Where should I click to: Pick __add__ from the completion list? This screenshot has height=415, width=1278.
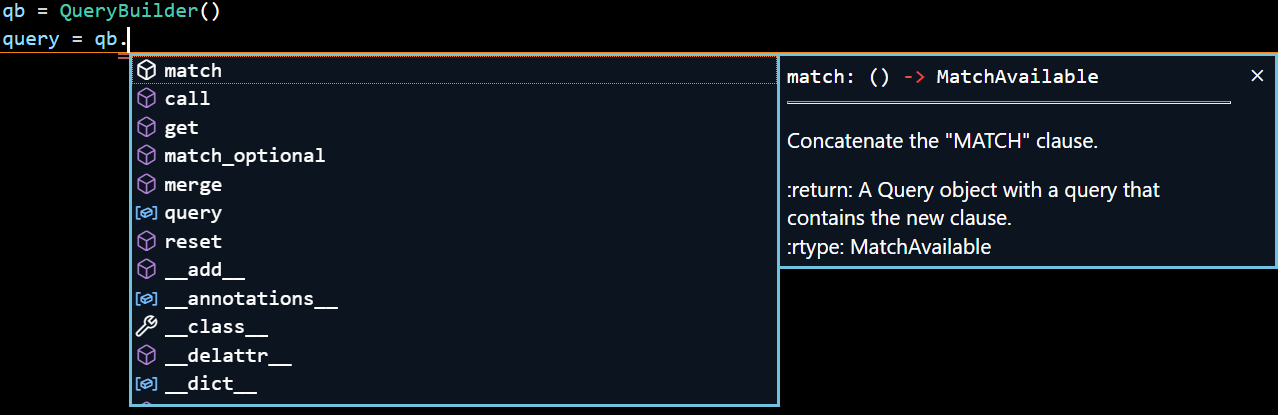click(x=204, y=270)
